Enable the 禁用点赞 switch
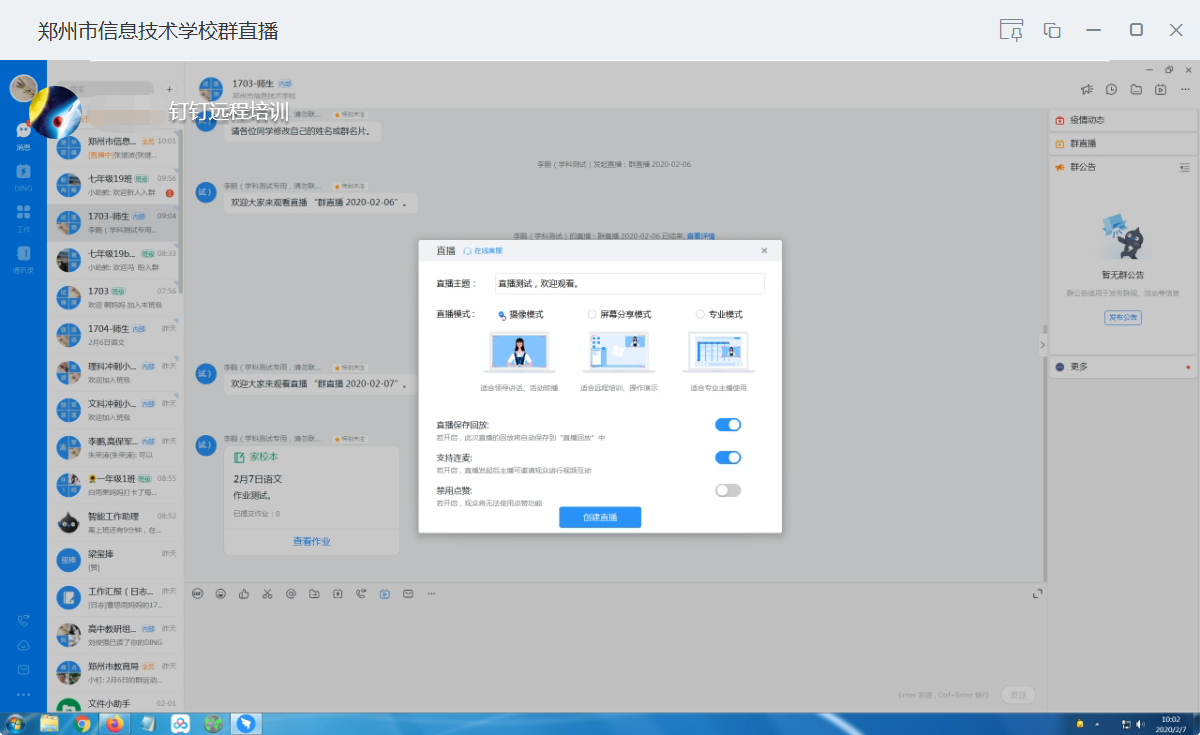 point(728,490)
